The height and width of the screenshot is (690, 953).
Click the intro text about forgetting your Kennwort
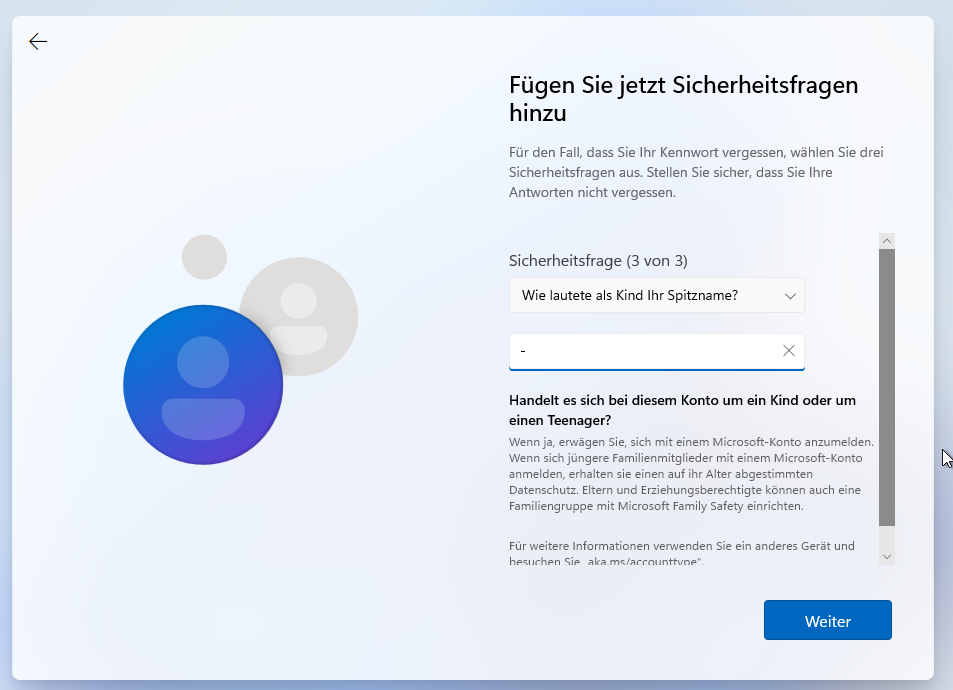tap(696, 172)
